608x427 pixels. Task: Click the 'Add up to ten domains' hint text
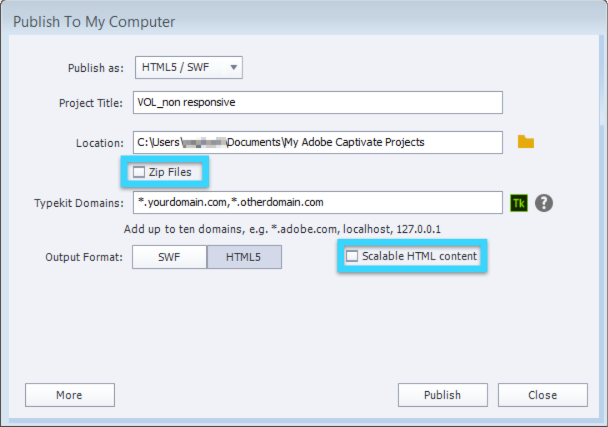[282, 229]
